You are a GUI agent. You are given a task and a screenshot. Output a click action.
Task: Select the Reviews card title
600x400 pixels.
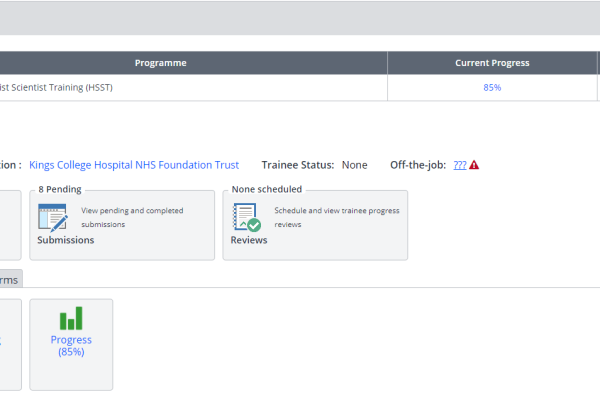point(249,240)
